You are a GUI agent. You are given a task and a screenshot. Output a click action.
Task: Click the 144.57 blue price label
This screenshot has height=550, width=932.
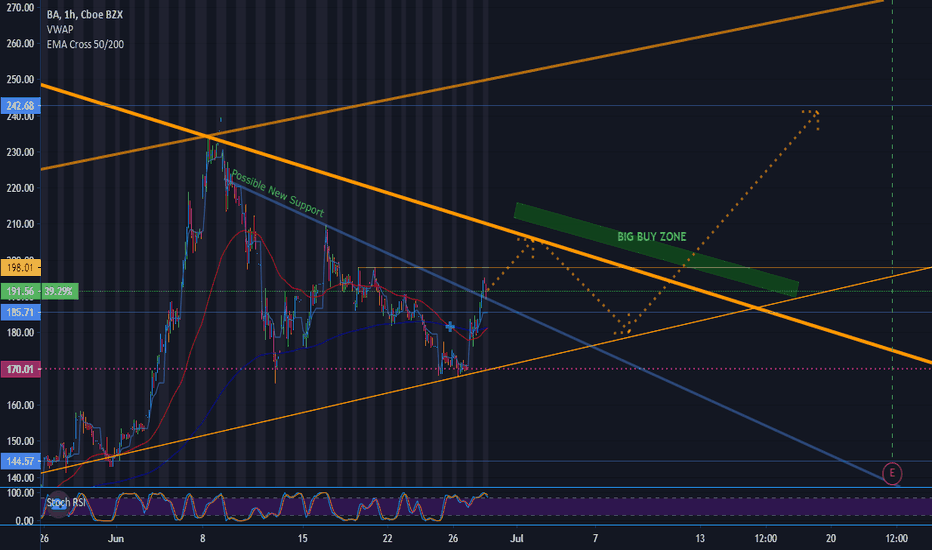point(20,461)
